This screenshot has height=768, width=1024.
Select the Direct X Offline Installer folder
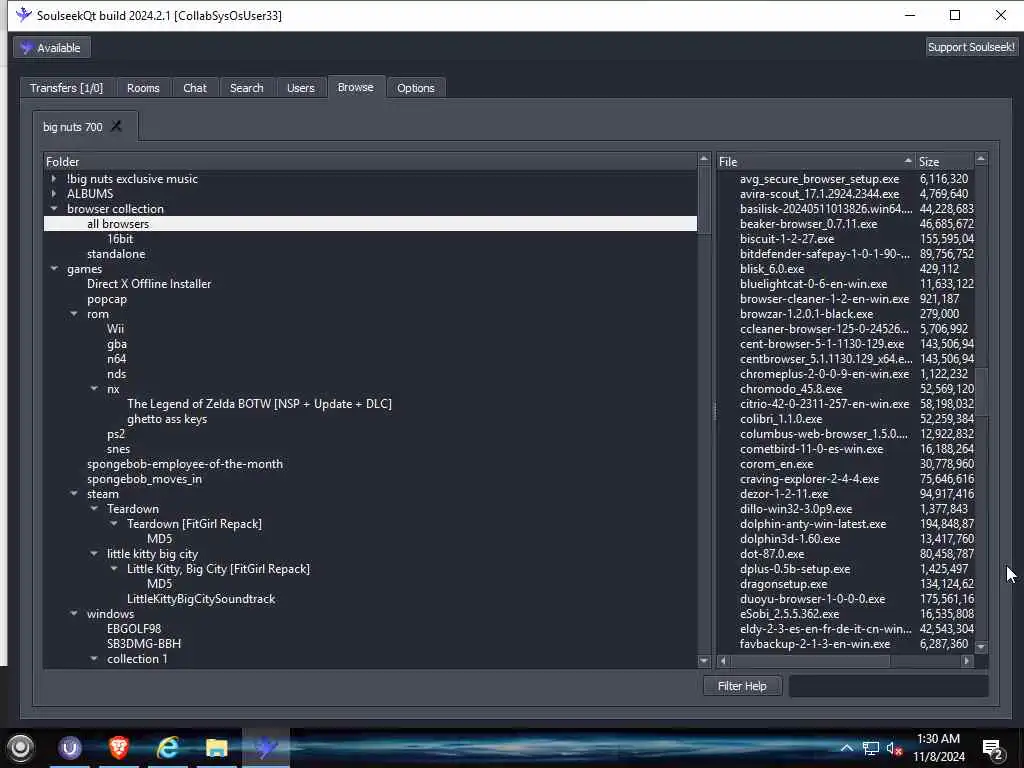[149, 283]
